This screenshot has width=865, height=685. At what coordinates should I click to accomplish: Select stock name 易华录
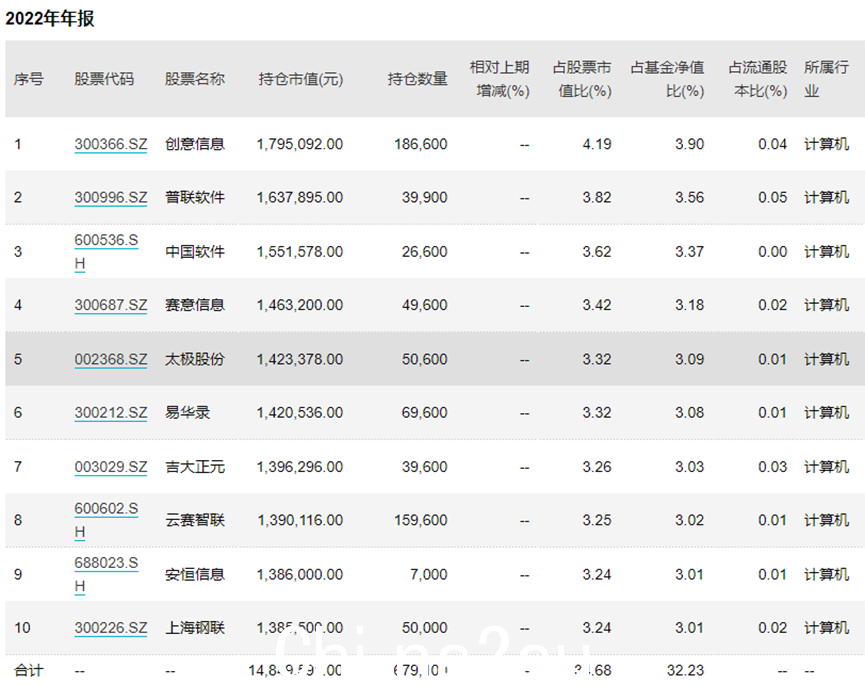click(188, 413)
